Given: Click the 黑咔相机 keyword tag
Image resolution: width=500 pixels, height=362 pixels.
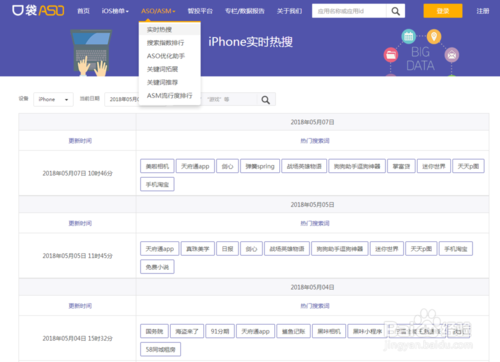Looking at the screenshot, I should [329, 331].
